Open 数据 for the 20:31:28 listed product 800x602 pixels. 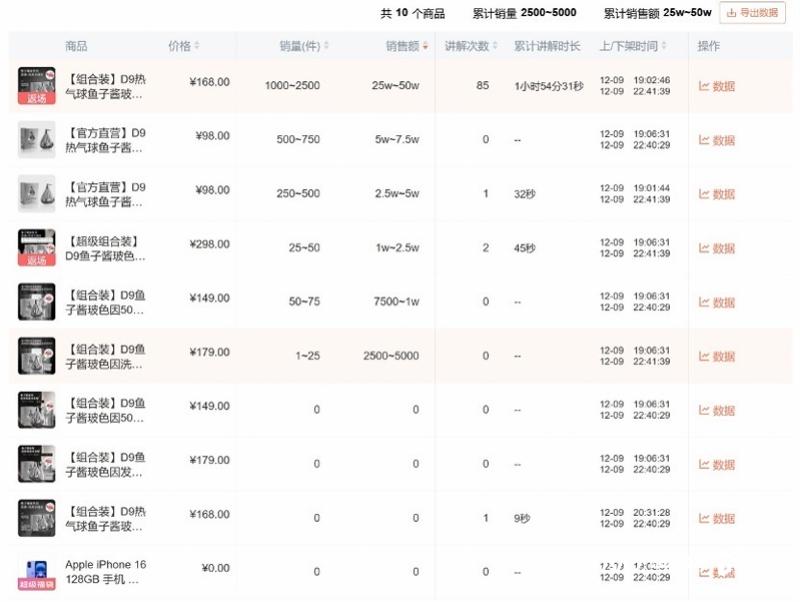[717, 518]
